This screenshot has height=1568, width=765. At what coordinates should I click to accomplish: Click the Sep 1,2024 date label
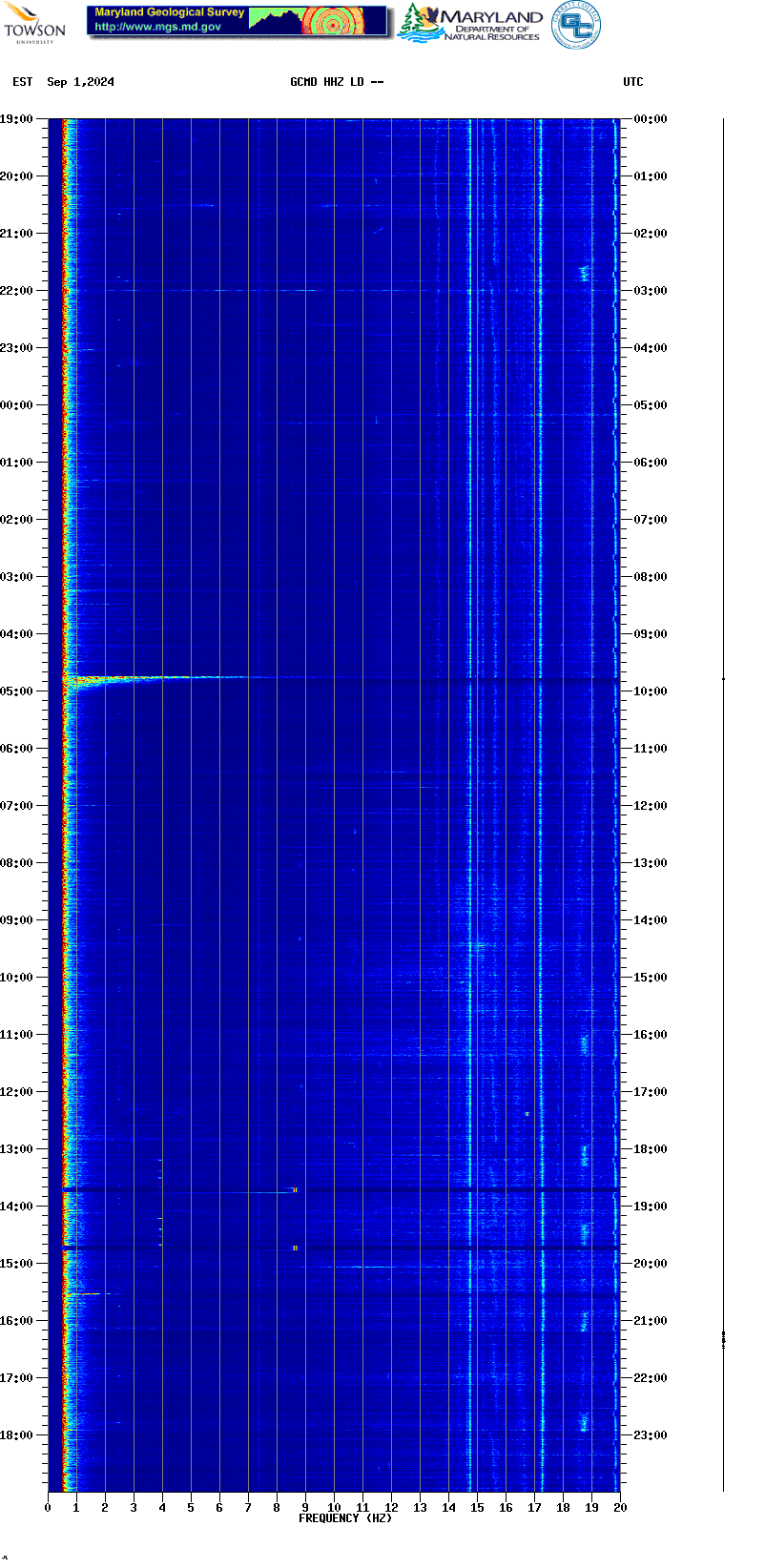pos(80,82)
